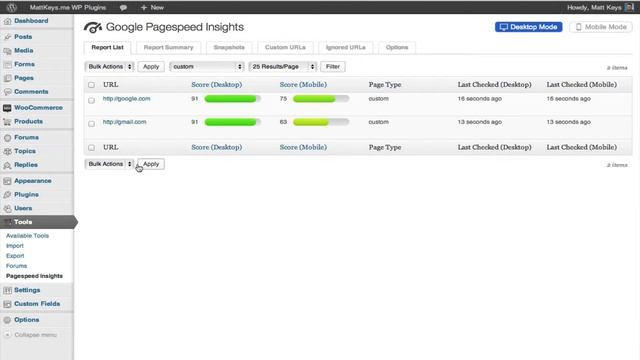Click the Plugins sidebar icon
Image resolution: width=640 pixels, height=360 pixels.
point(7,195)
